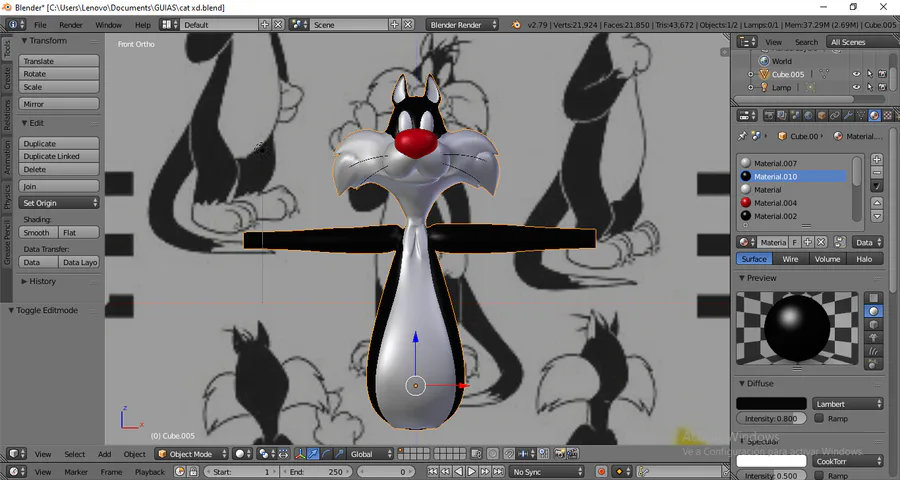Screen dimensions: 900x480
Task: Click the Duplicate Linked button
Action: 59,156
